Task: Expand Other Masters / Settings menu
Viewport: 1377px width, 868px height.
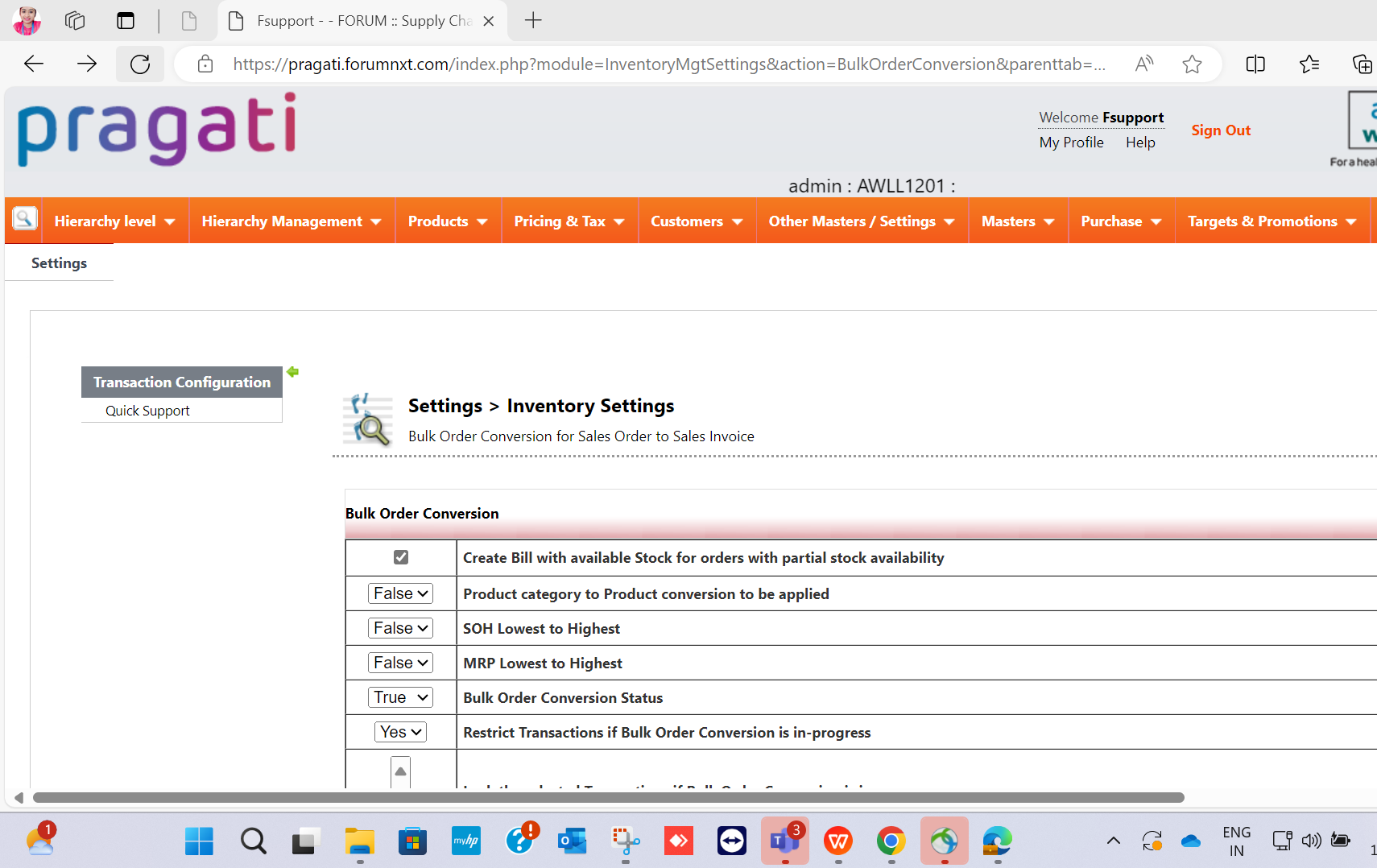Action: (862, 221)
